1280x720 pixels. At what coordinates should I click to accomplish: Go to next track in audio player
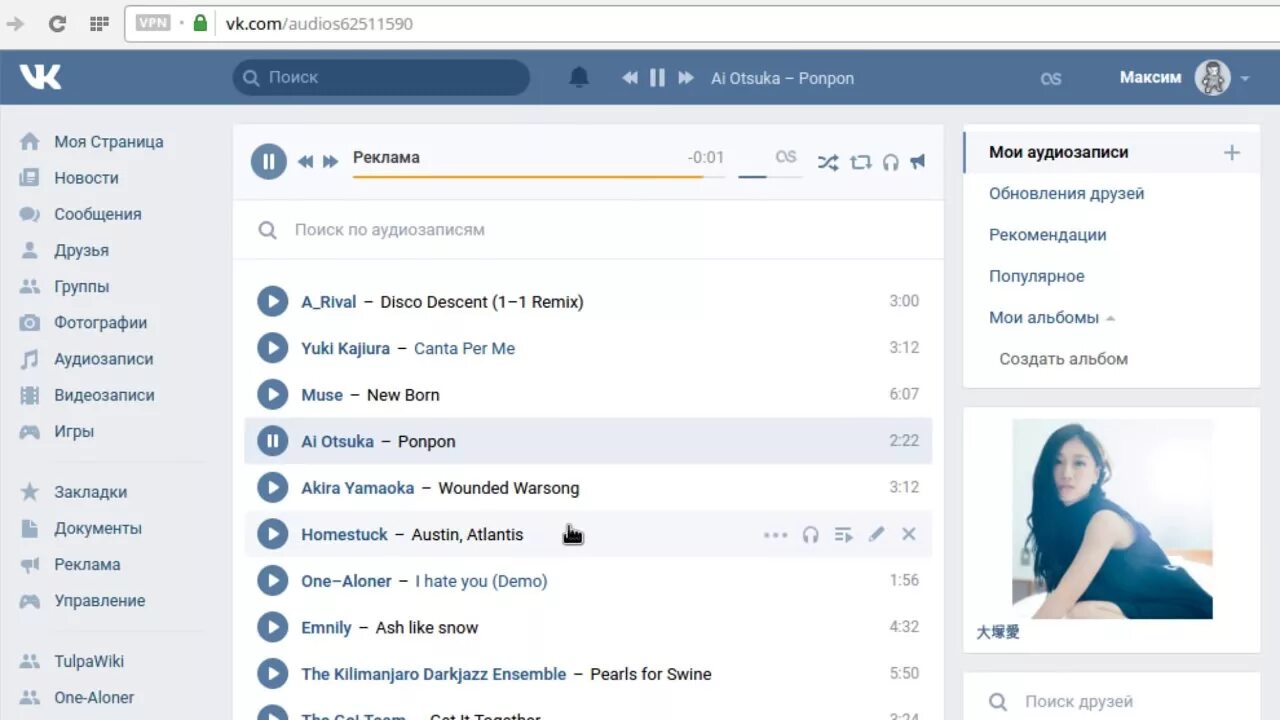(x=331, y=161)
